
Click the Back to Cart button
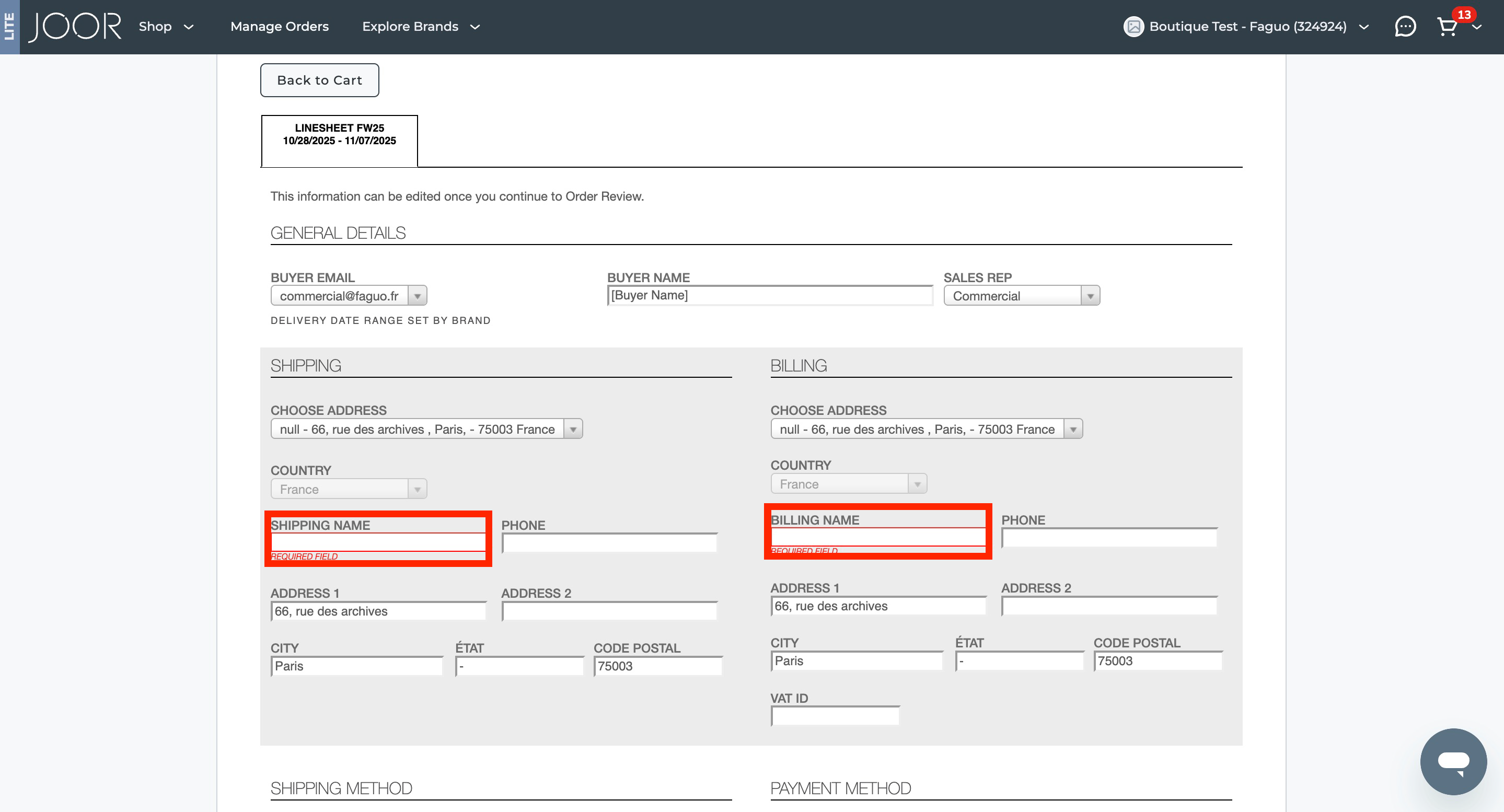pyautogui.click(x=319, y=80)
